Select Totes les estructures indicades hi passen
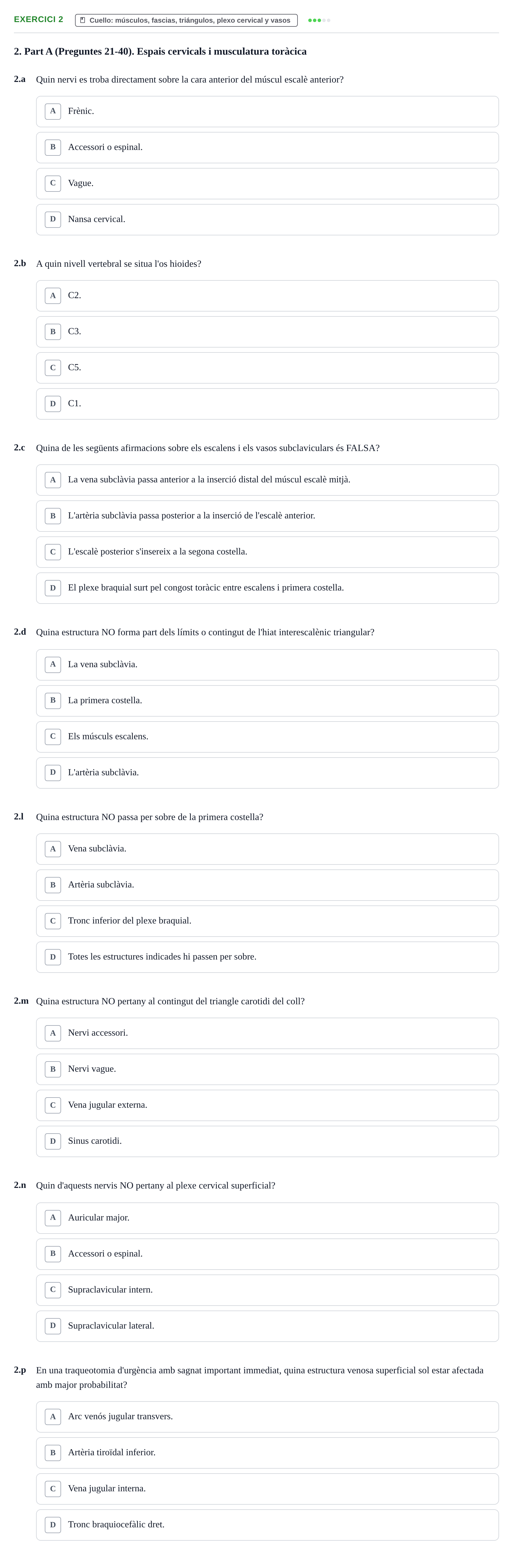Viewport: 513px width, 1568px height. coord(268,957)
